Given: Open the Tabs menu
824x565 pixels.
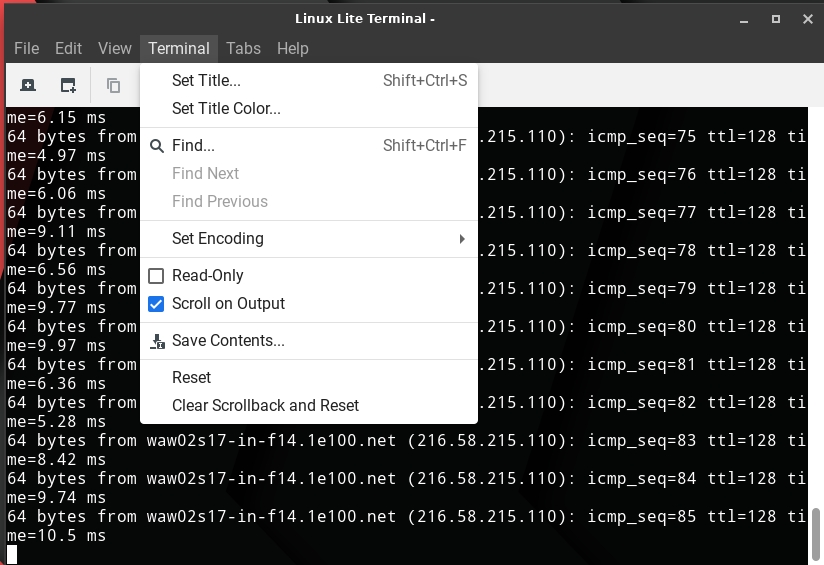Looking at the screenshot, I should (x=243, y=48).
